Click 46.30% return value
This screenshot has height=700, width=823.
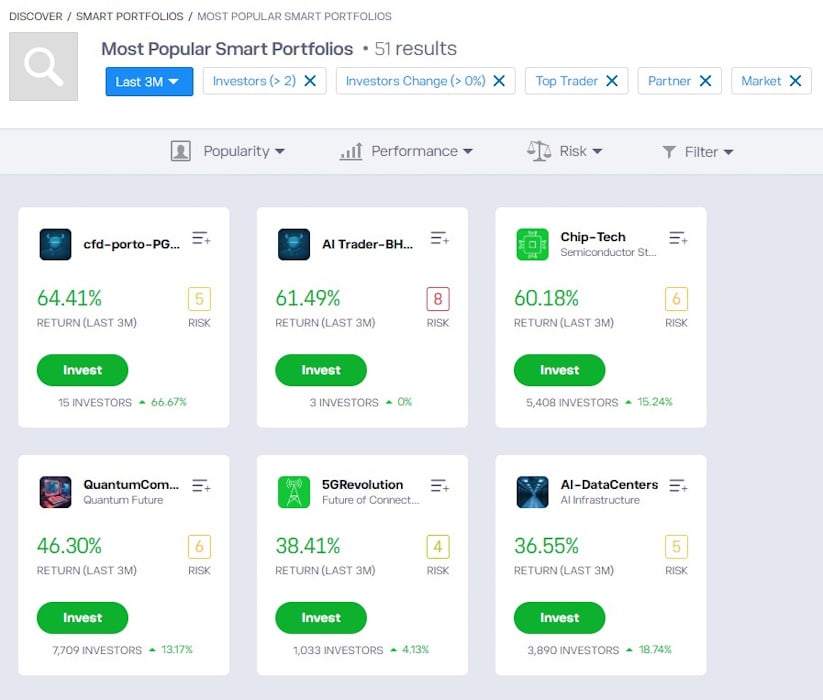pyautogui.click(x=69, y=546)
